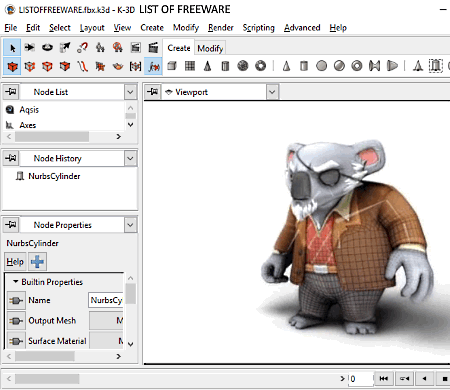Click connect button beside Name property
450x390 pixels.
coord(16,300)
